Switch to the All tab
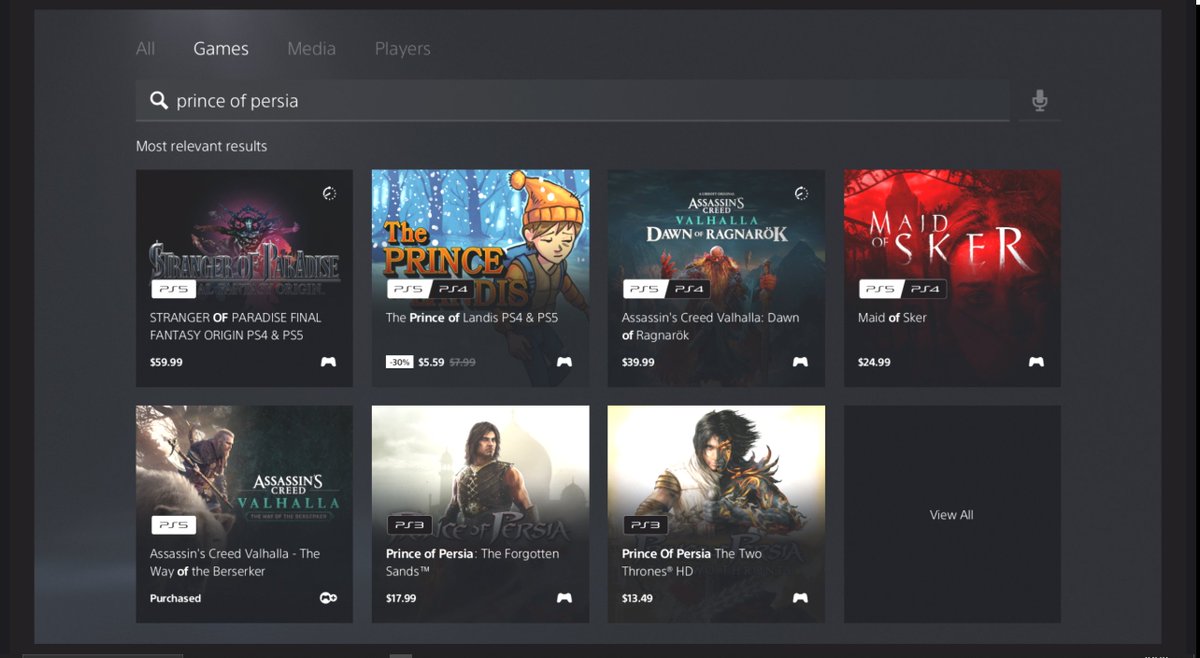1200x658 pixels. [145, 48]
